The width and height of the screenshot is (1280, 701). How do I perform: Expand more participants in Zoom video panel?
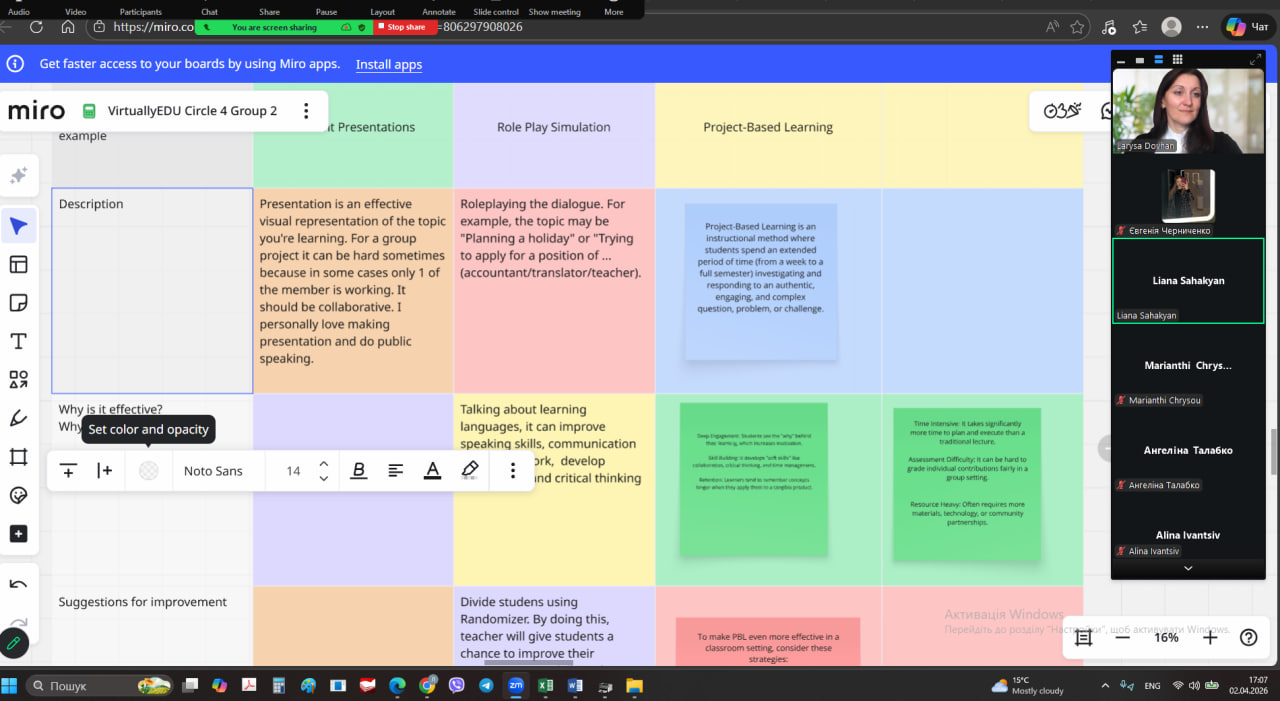(x=1188, y=568)
